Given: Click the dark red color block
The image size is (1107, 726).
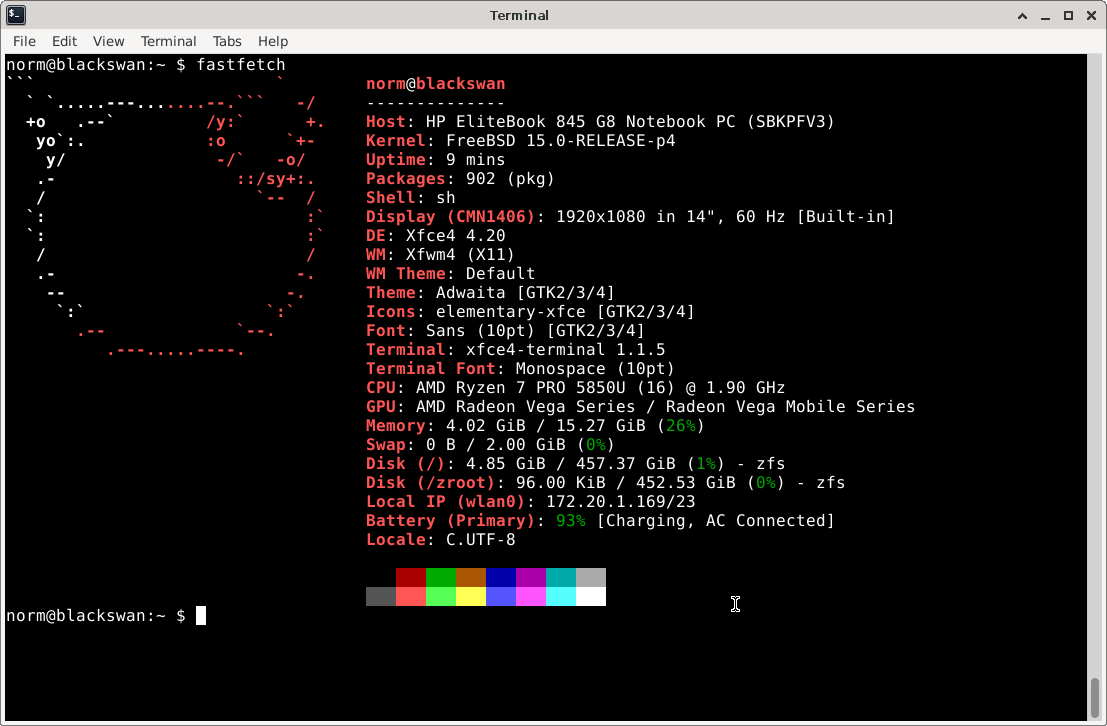Looking at the screenshot, I should pos(411,578).
